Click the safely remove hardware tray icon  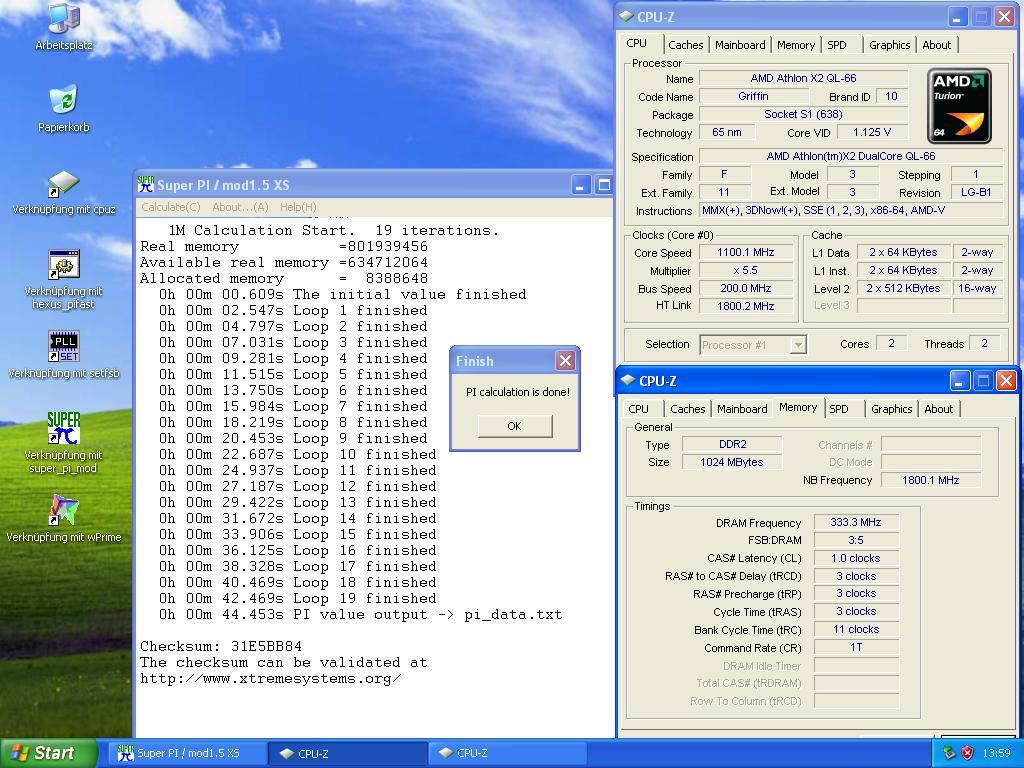tap(950, 753)
